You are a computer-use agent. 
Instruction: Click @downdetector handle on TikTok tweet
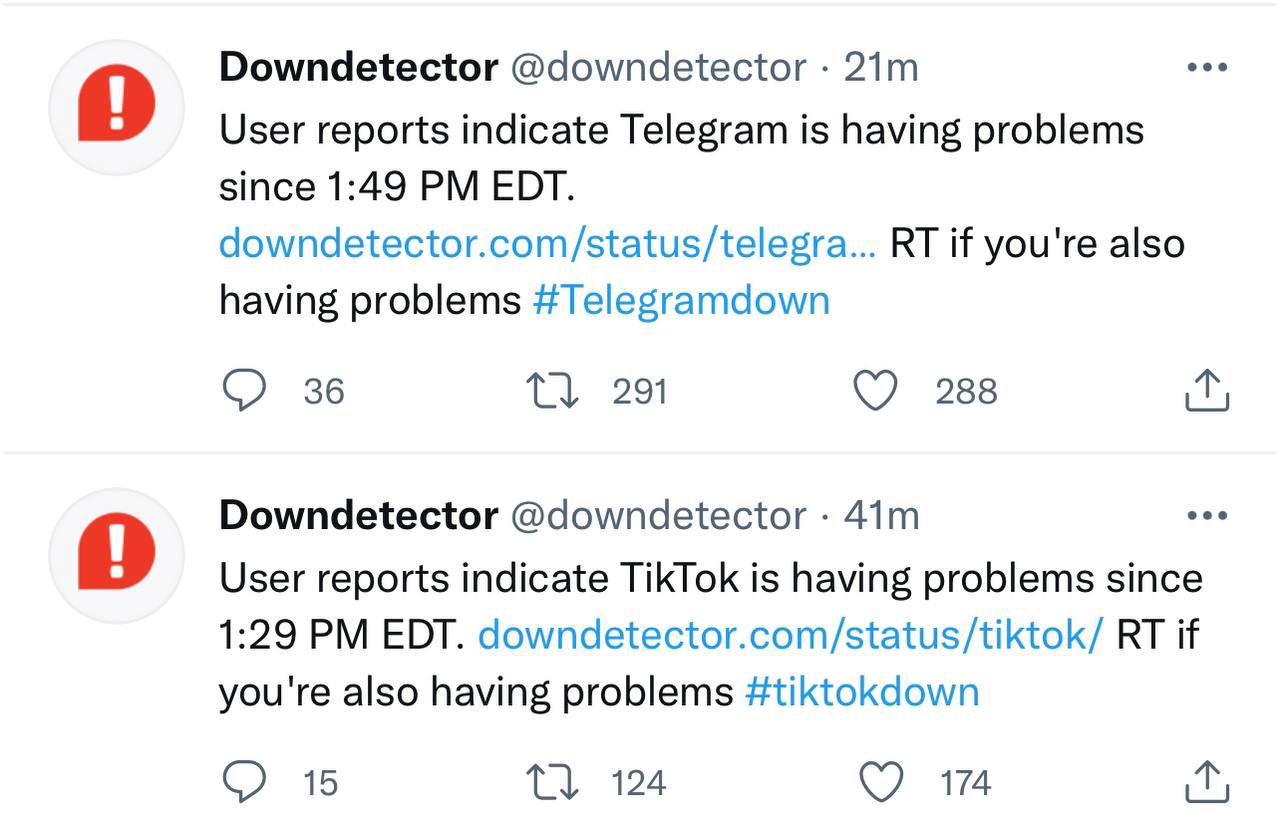658,516
